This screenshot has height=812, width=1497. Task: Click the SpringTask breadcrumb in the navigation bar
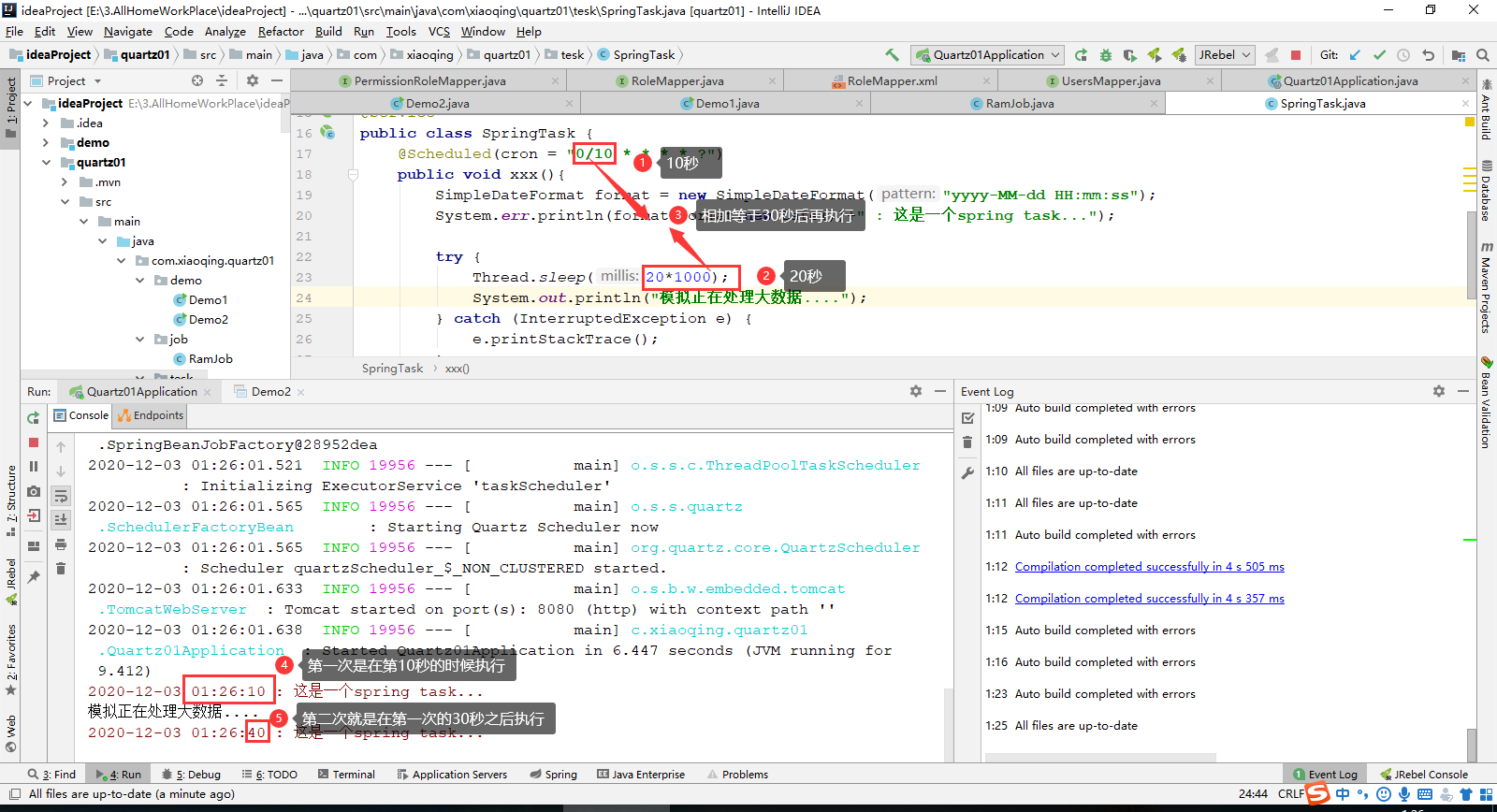coord(636,55)
